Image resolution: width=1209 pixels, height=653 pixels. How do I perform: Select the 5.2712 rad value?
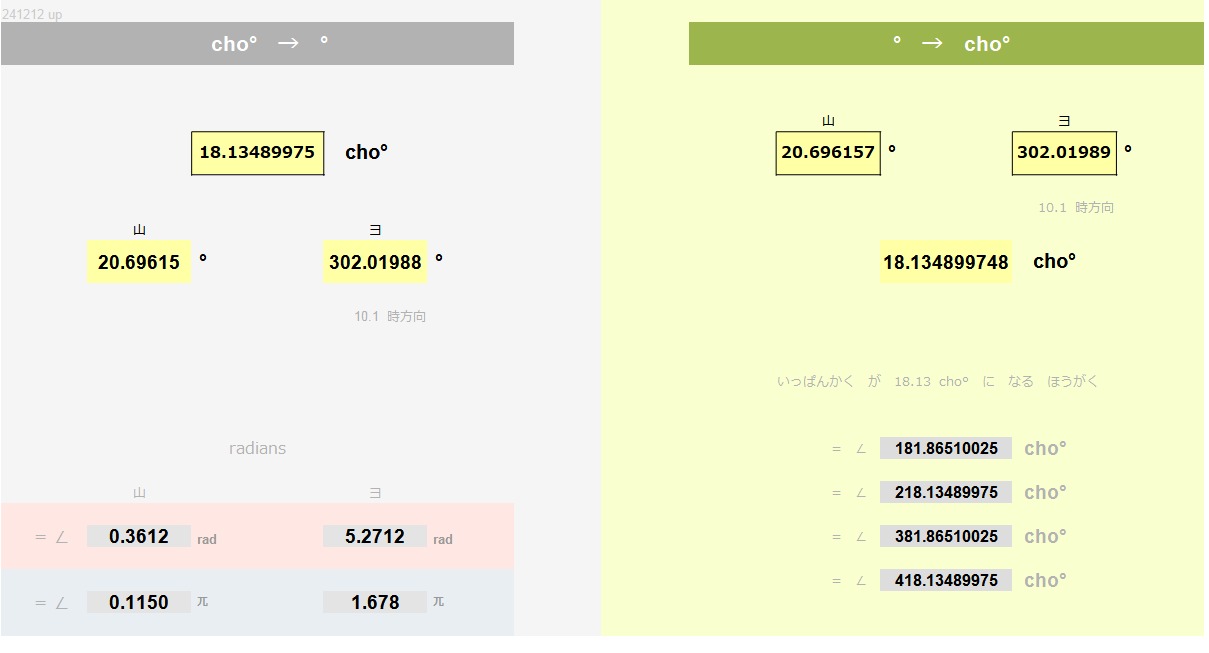(375, 537)
